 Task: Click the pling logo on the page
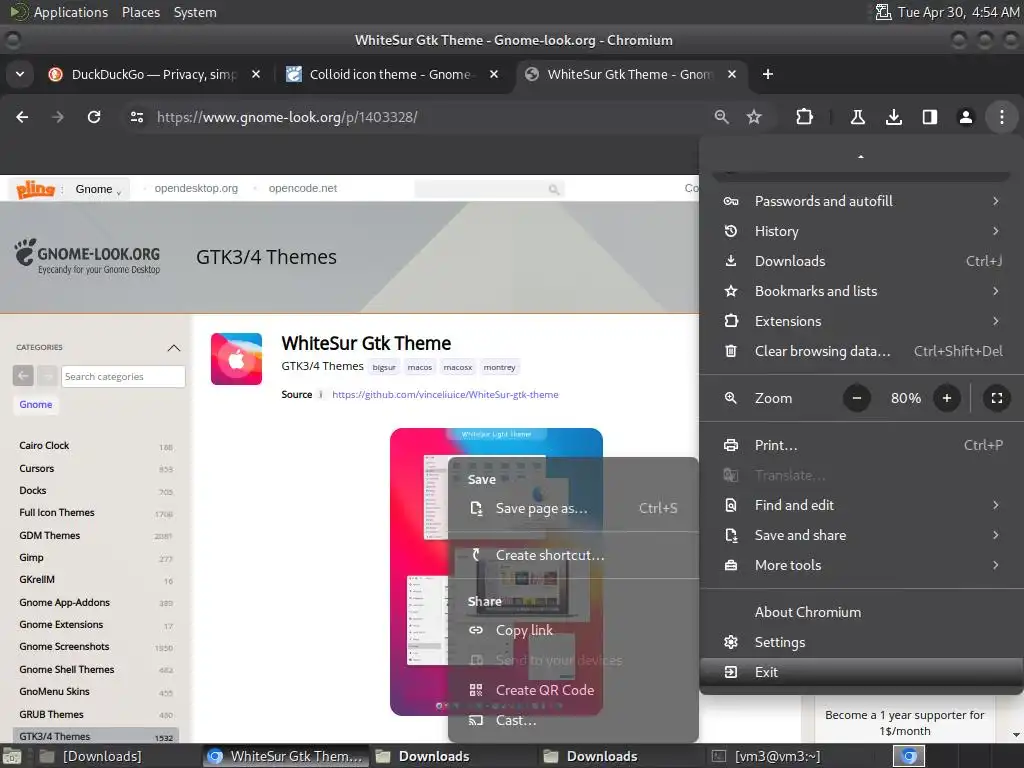coord(35,189)
